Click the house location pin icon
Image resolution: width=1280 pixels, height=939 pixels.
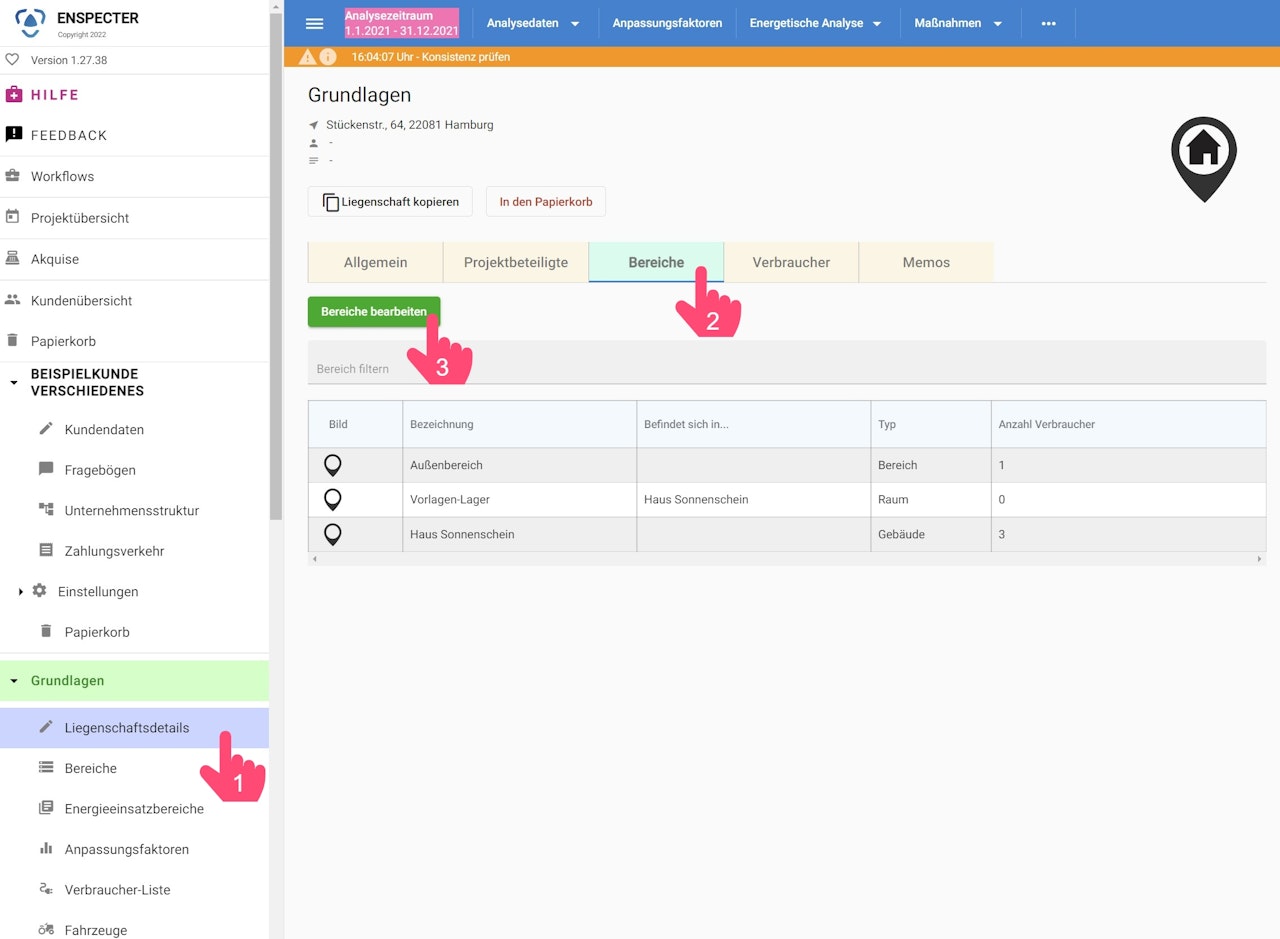tap(1204, 159)
